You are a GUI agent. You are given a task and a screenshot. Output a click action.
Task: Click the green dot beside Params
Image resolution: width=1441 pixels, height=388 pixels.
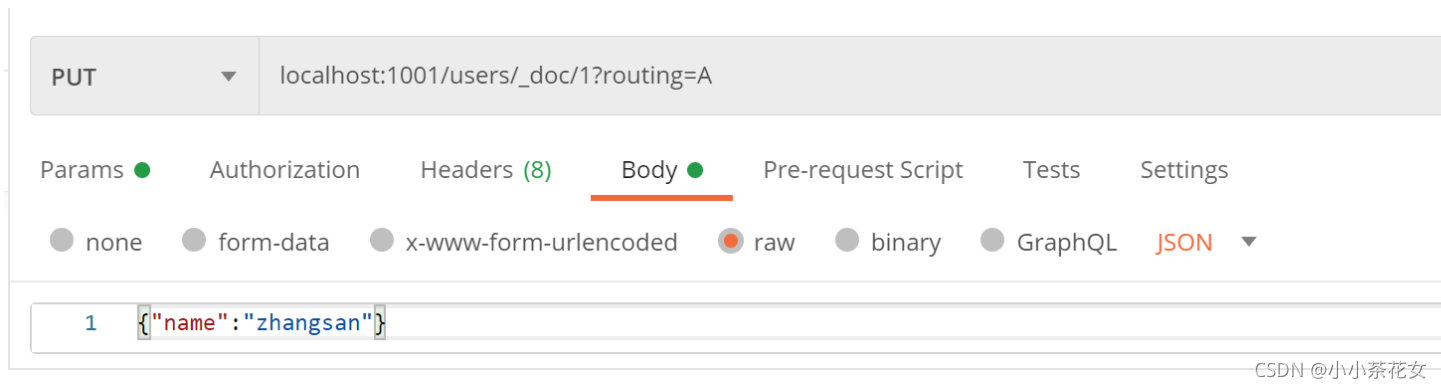pos(142,170)
